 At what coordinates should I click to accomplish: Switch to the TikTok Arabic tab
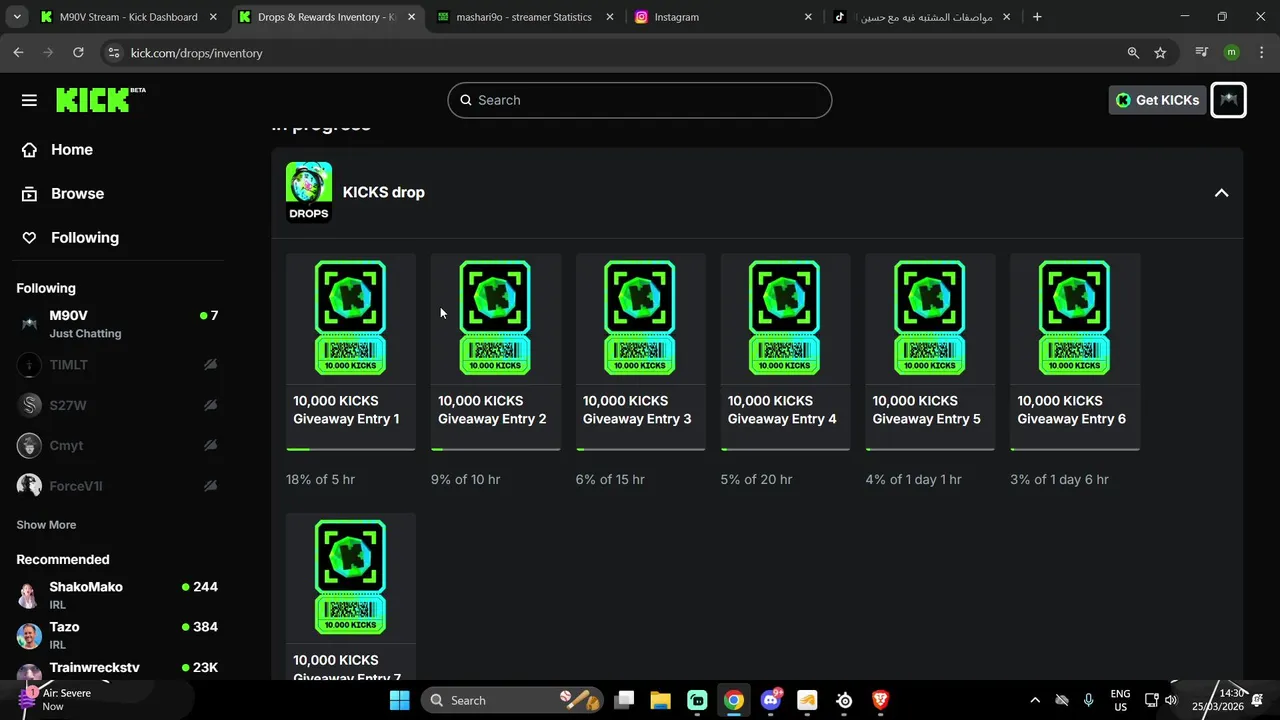click(x=920, y=17)
